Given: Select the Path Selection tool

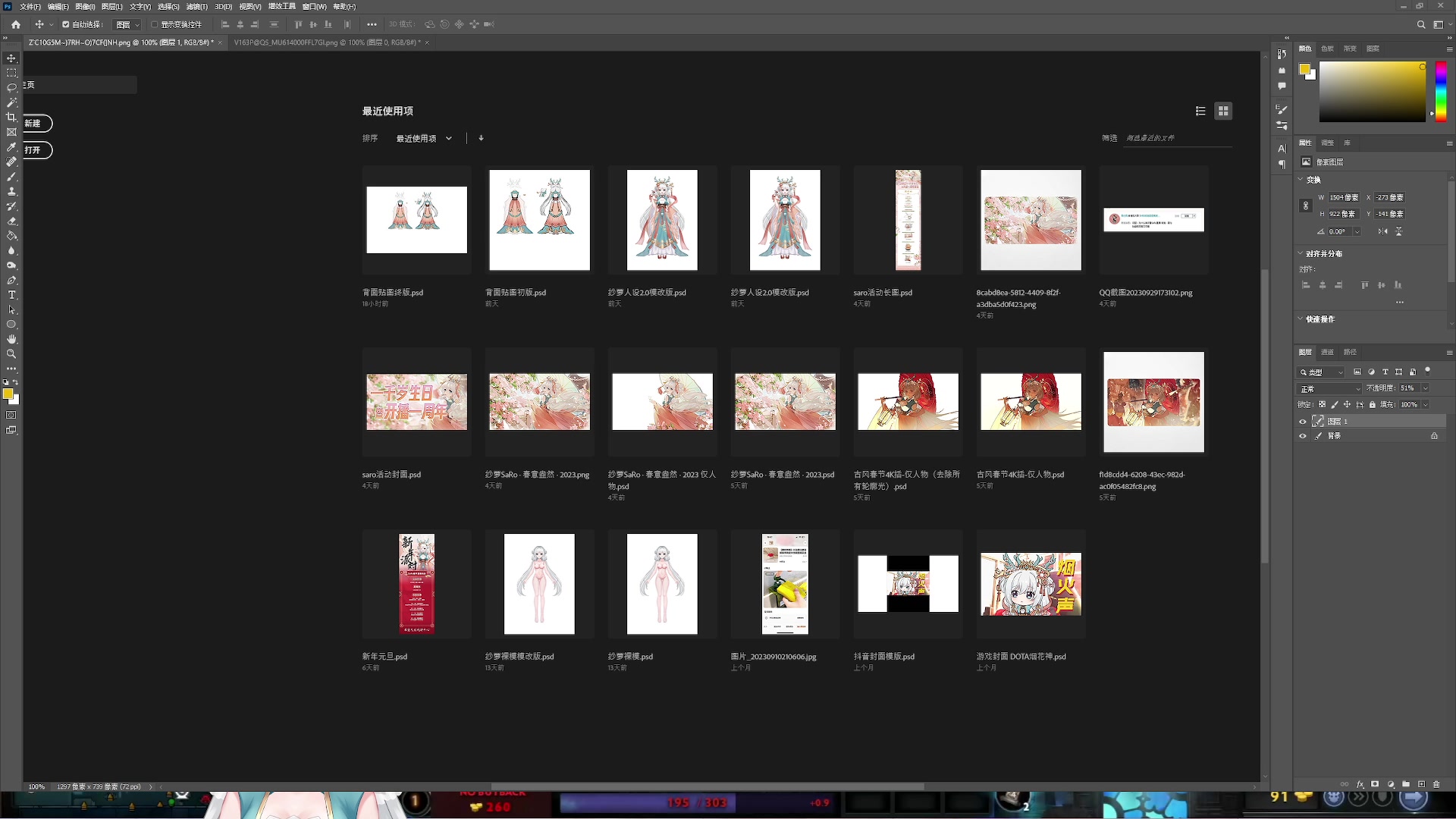Looking at the screenshot, I should point(11,310).
